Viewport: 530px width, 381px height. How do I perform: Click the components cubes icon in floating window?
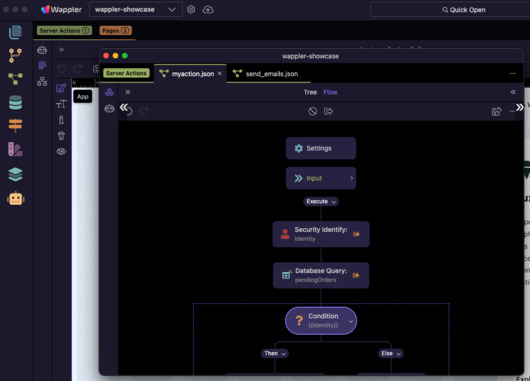109,92
